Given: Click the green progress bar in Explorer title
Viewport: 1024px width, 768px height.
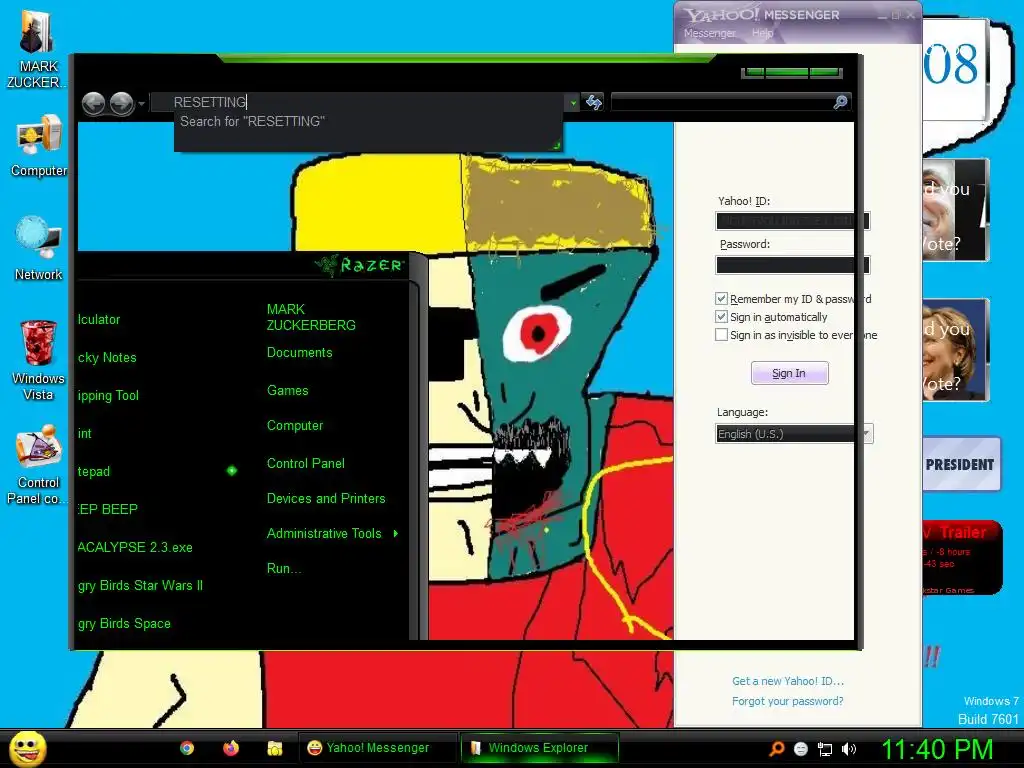Looking at the screenshot, I should coord(792,72).
